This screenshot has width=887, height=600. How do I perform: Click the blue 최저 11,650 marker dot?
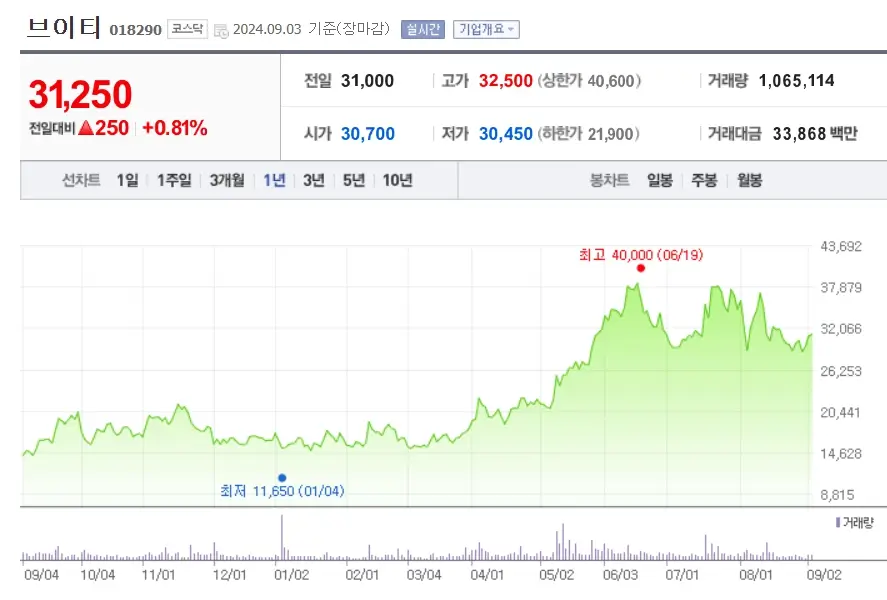coord(282,478)
